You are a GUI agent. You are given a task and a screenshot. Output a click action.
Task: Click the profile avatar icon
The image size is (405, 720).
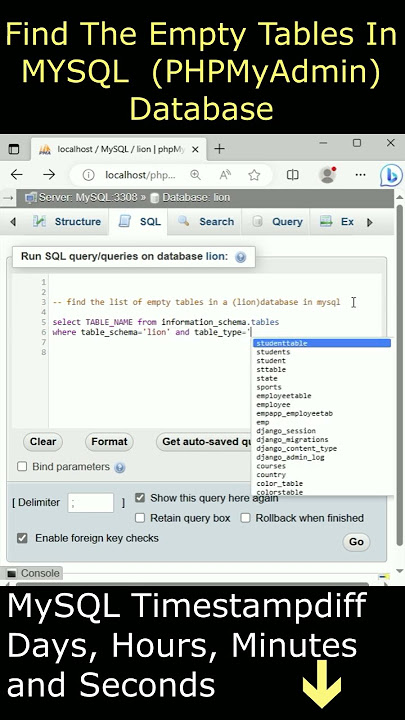[327, 175]
